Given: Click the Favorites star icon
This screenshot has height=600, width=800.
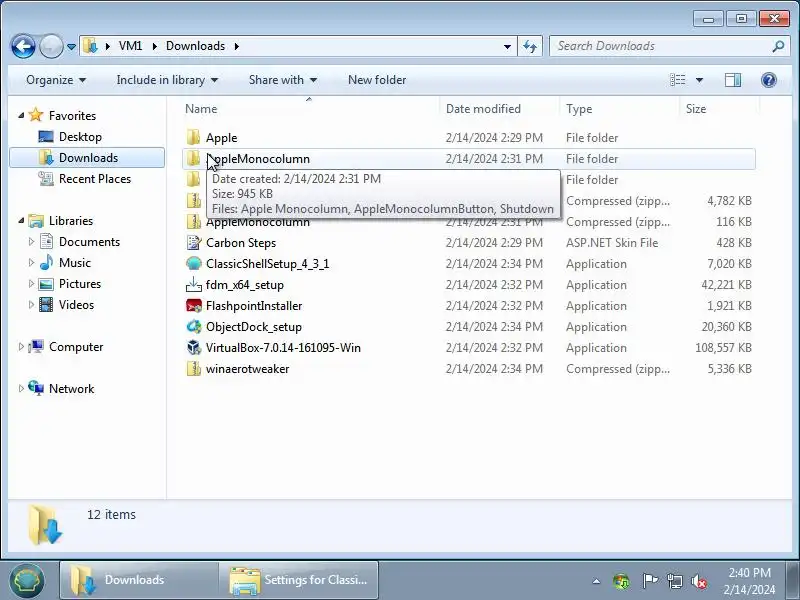Looking at the screenshot, I should click(x=36, y=115).
